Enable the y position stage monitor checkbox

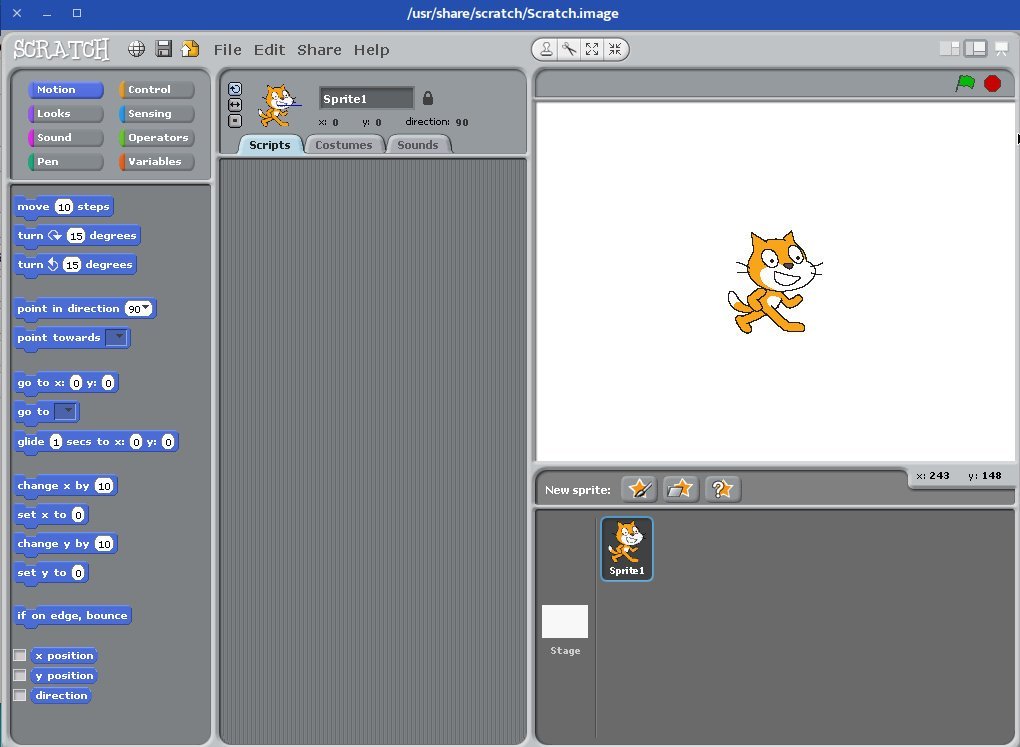(x=20, y=675)
